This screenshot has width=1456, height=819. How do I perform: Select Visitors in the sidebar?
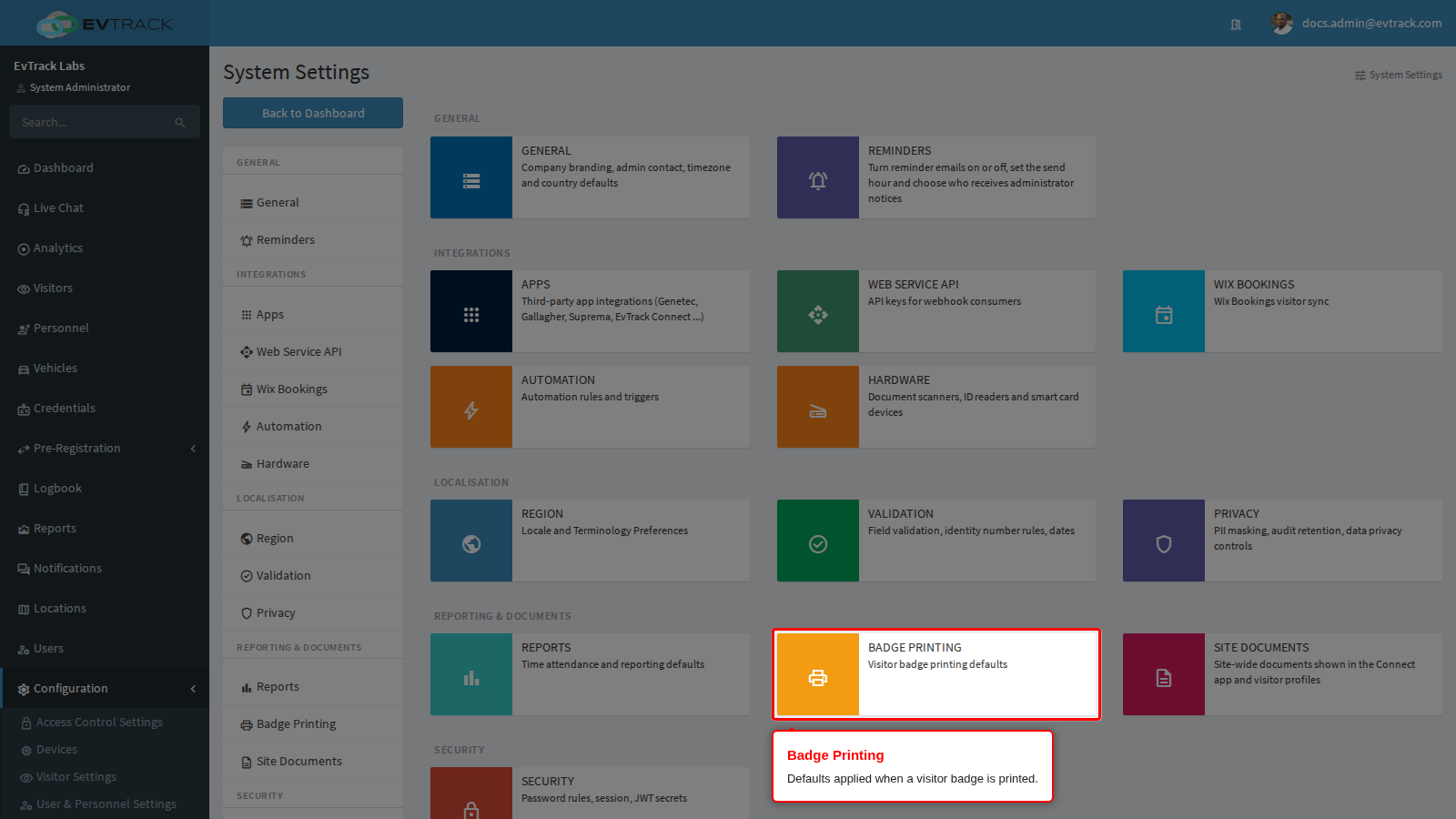point(105,288)
